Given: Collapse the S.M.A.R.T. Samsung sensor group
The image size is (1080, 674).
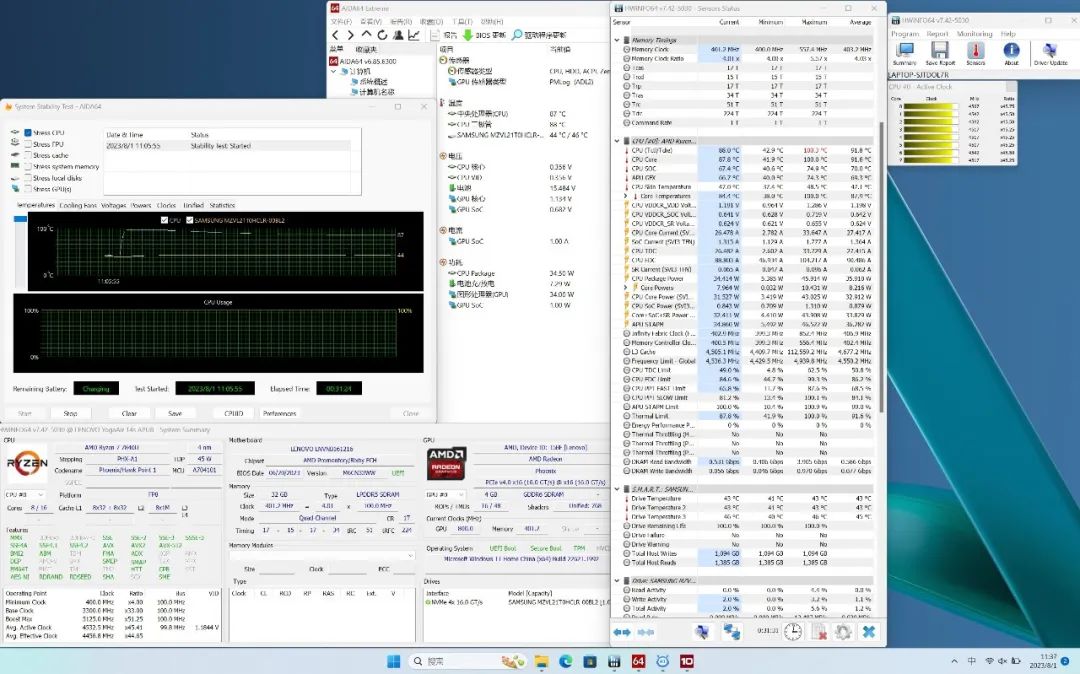Looking at the screenshot, I should 618,488.
